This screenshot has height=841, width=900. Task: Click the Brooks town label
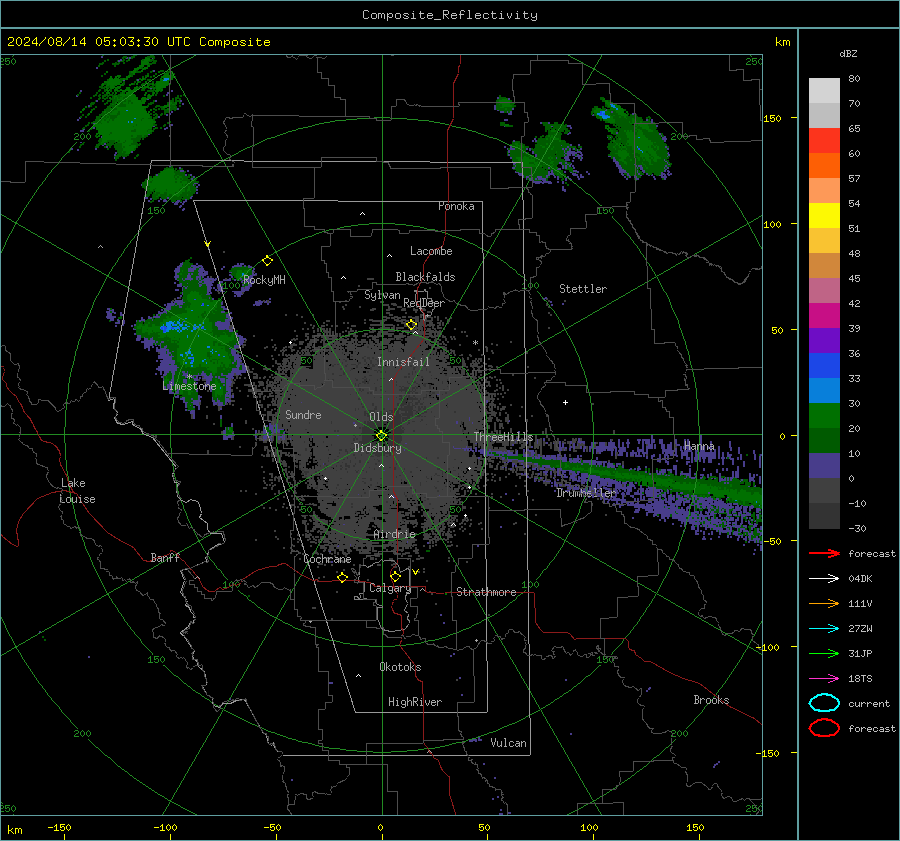(711, 700)
